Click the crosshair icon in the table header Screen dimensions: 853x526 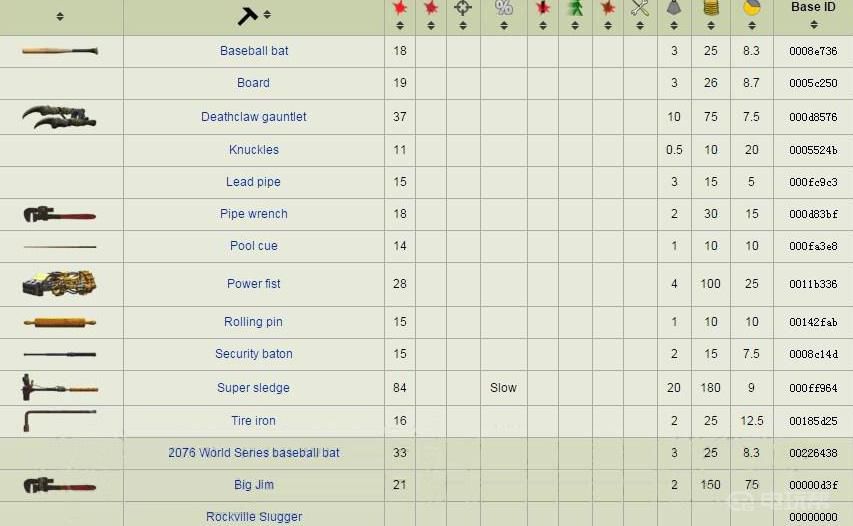pyautogui.click(x=463, y=7)
